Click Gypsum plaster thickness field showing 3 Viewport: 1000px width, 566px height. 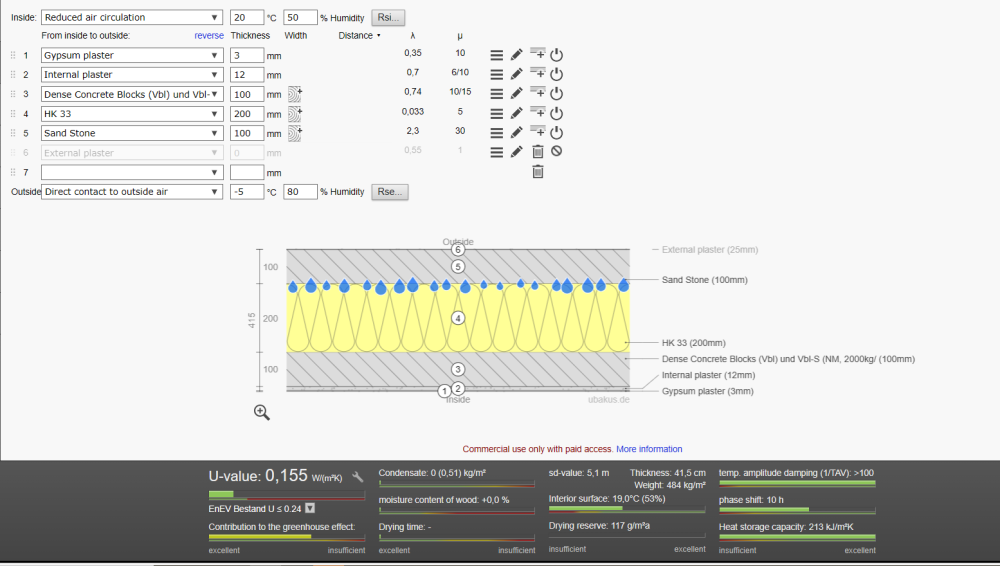(x=247, y=56)
